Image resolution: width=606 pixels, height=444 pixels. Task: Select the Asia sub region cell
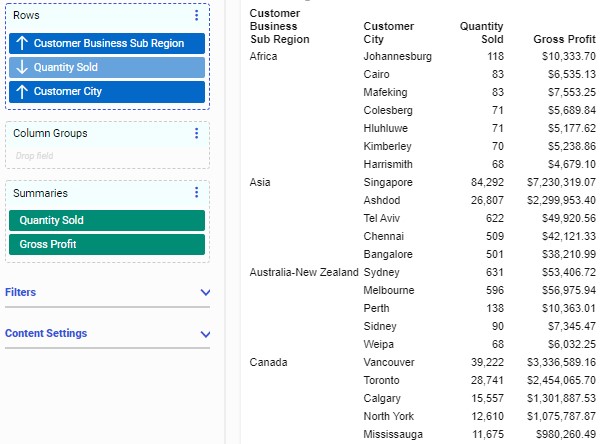[x=260, y=183]
